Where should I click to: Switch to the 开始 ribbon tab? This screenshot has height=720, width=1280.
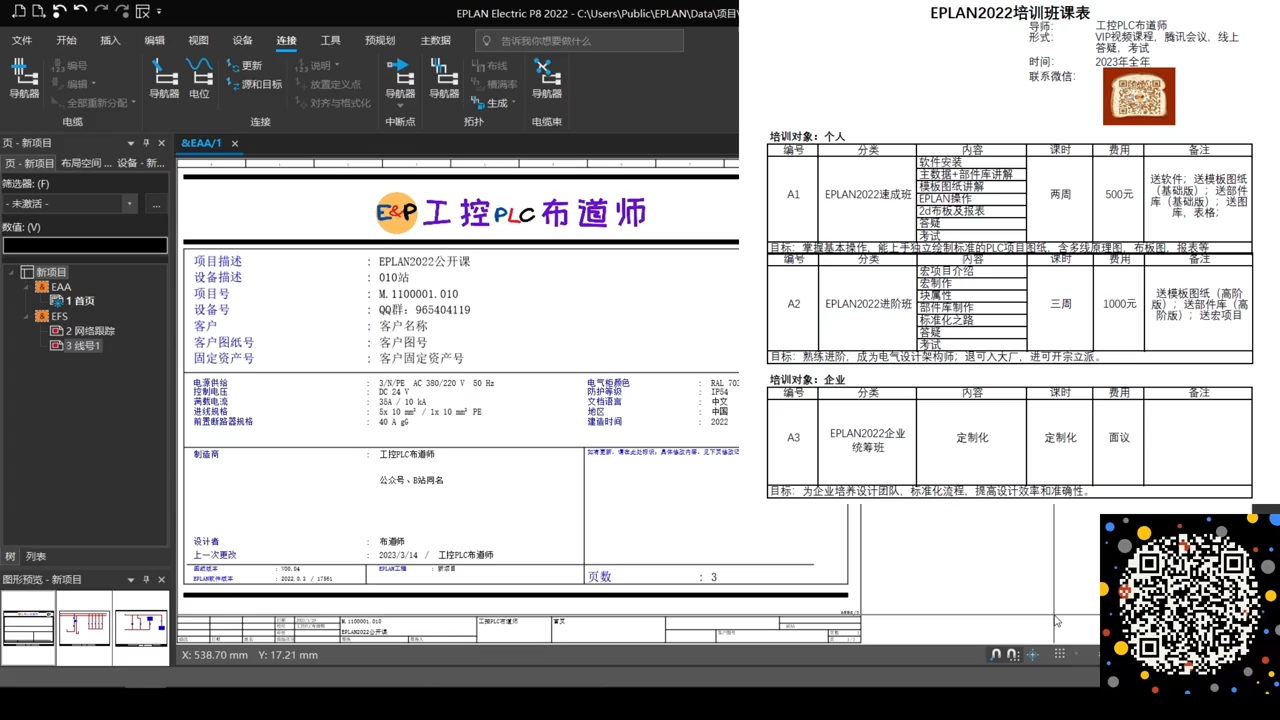click(66, 41)
